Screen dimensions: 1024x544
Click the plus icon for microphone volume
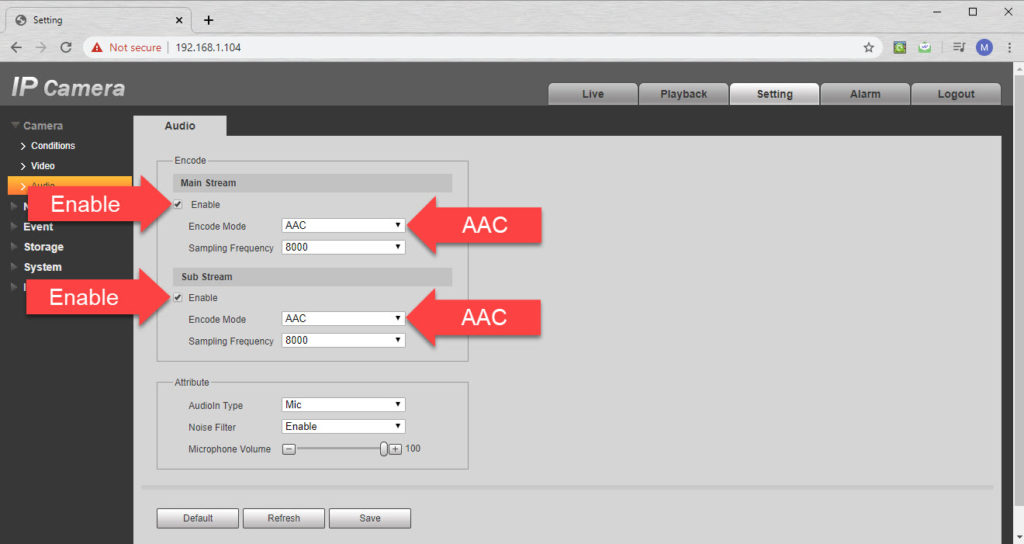tap(395, 449)
